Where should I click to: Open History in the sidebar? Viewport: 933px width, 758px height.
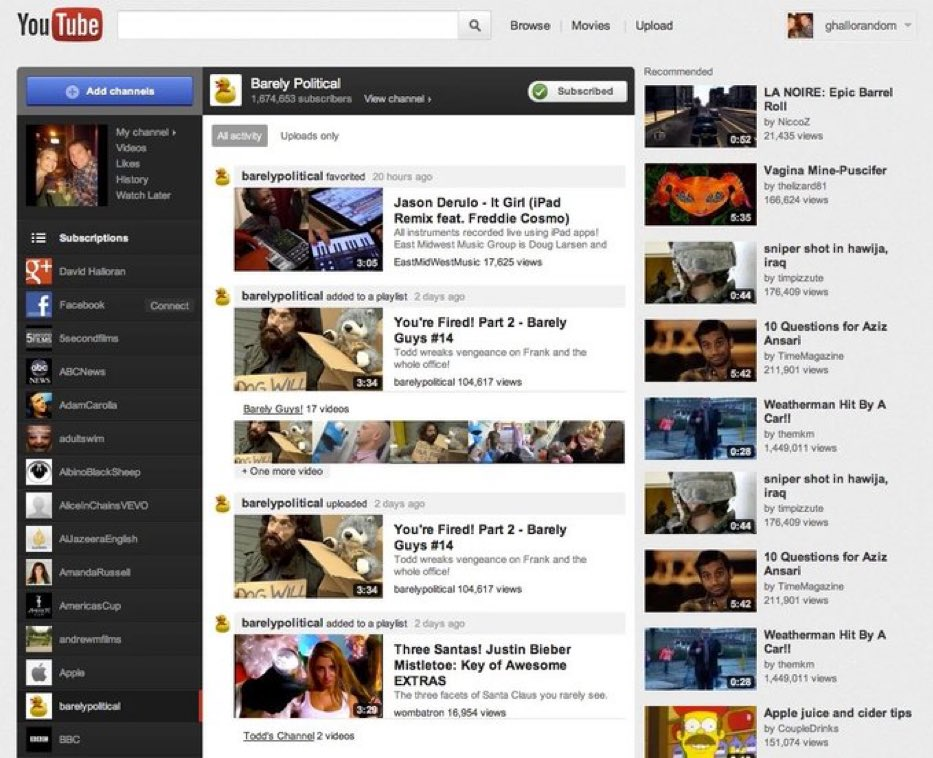tap(132, 179)
